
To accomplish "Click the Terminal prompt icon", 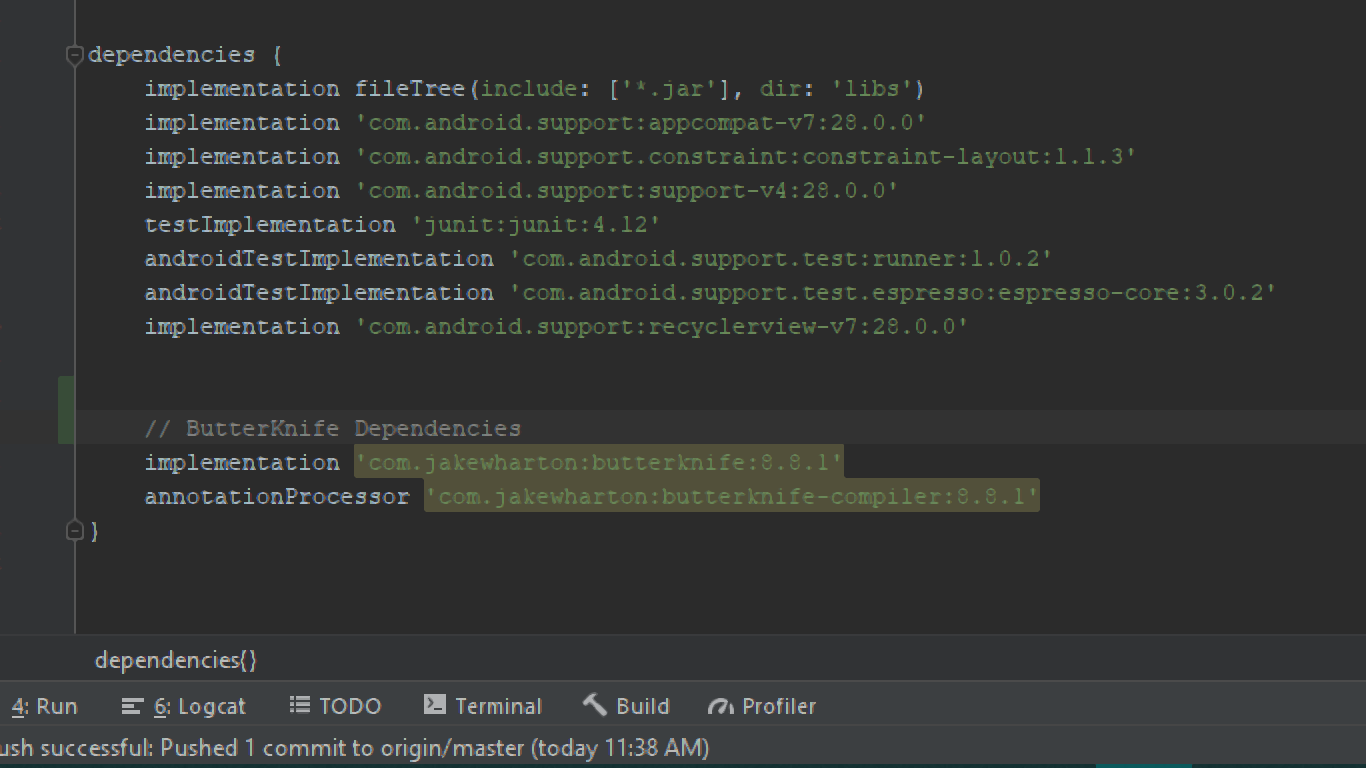I will coord(434,704).
